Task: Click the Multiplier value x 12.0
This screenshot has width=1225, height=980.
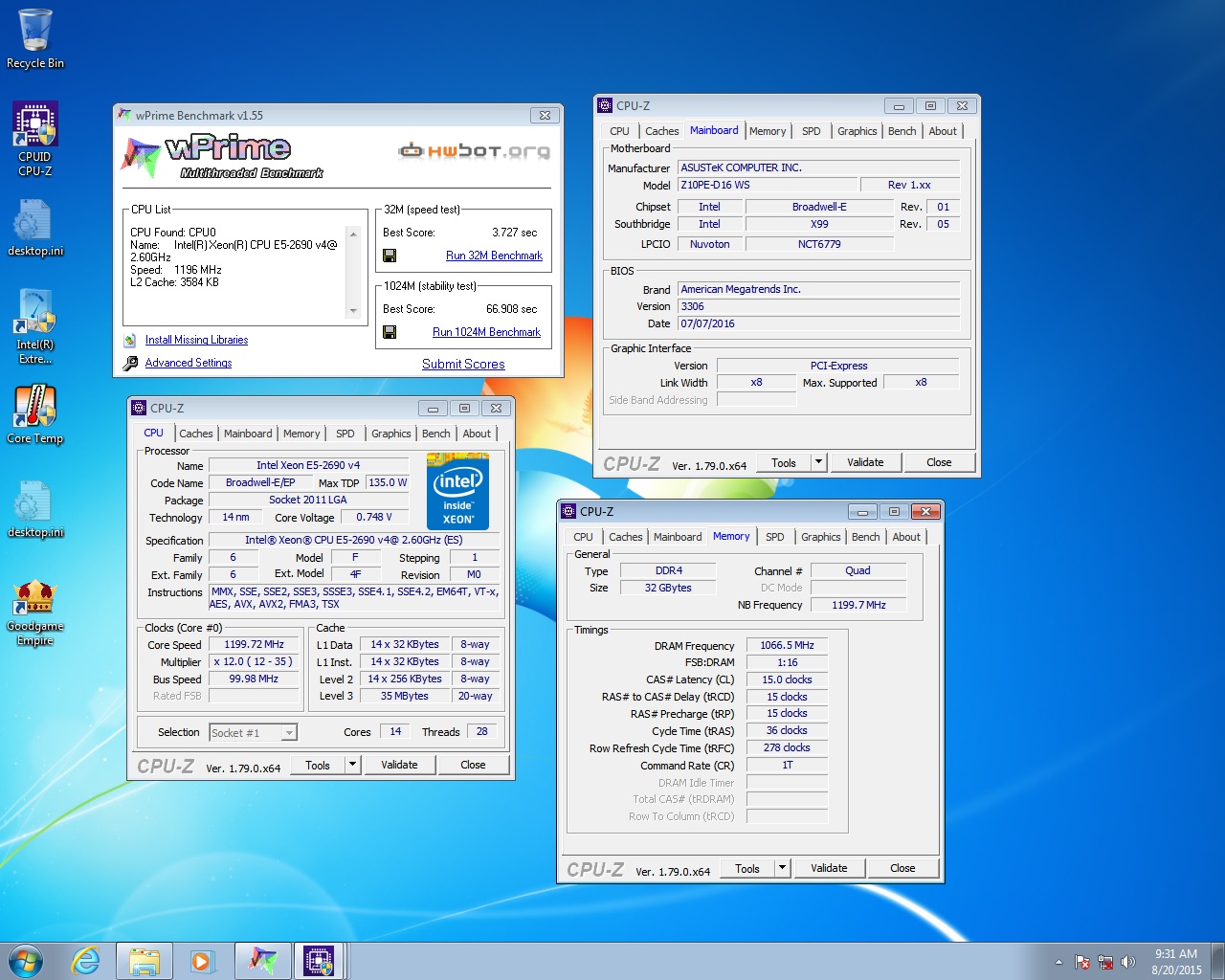Action: click(x=254, y=661)
